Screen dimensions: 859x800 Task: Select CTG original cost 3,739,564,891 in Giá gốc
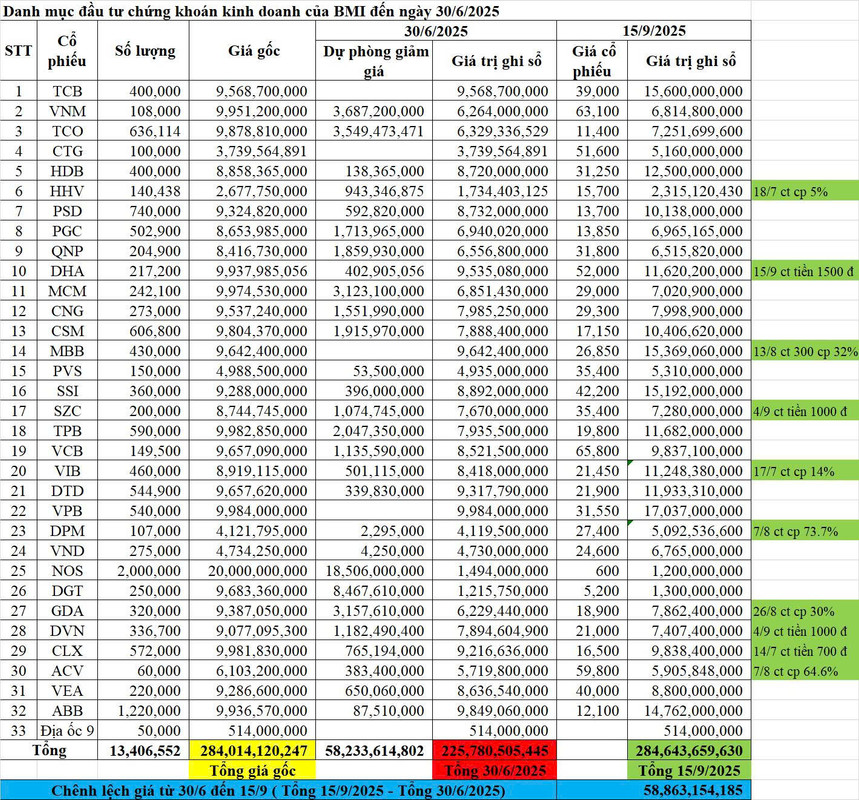pos(253,151)
